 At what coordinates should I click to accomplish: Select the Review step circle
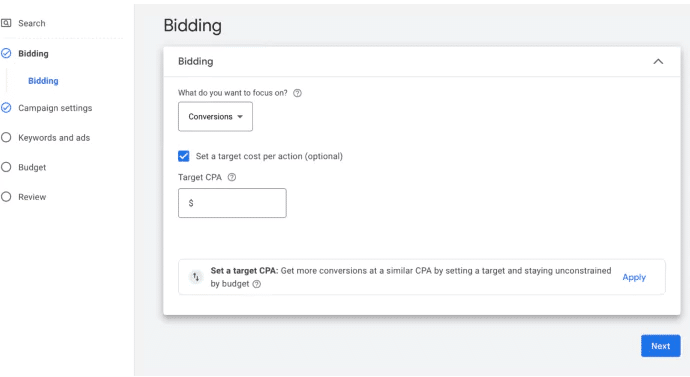6,197
